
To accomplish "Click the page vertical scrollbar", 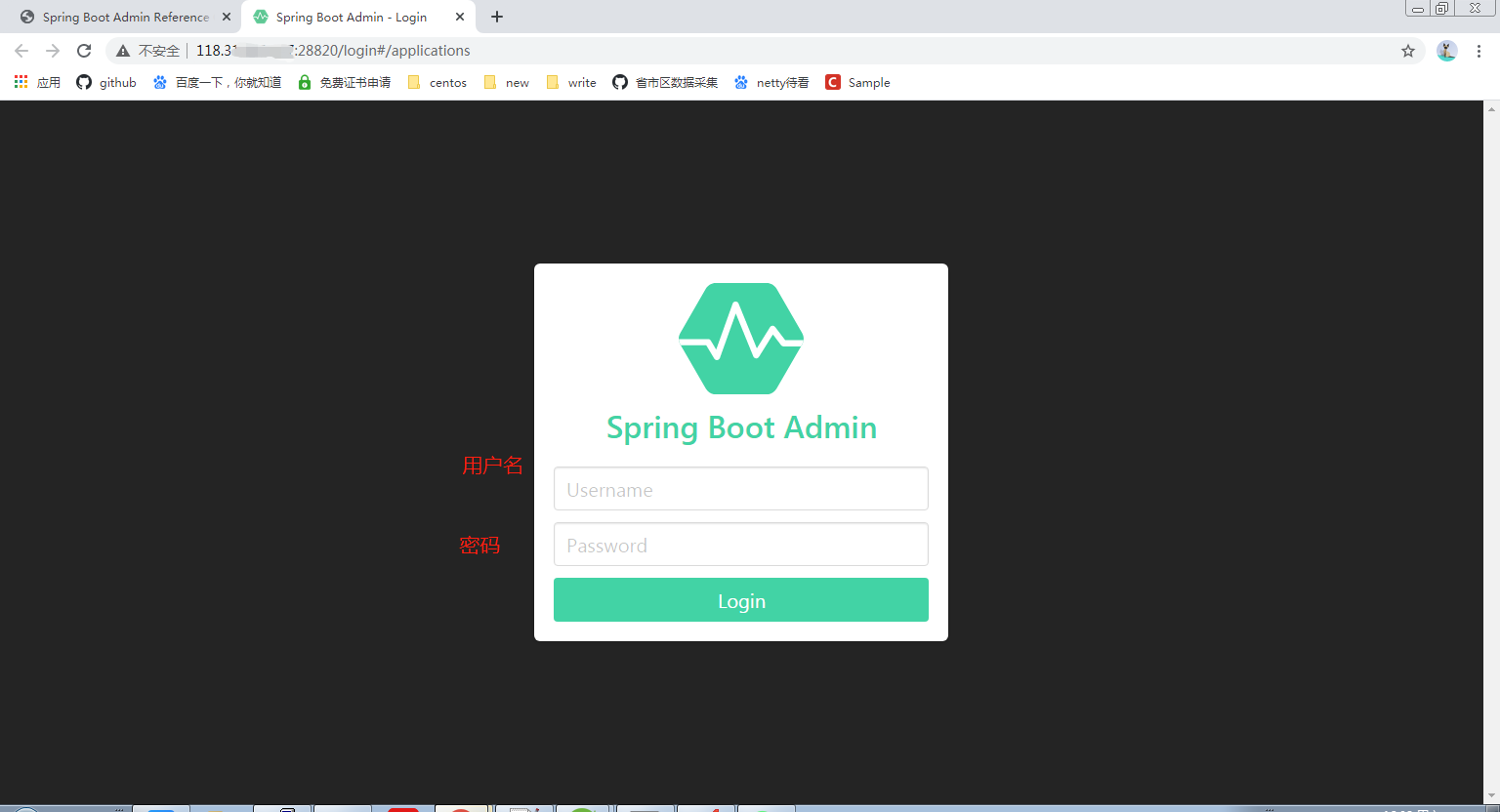I will point(1491,451).
